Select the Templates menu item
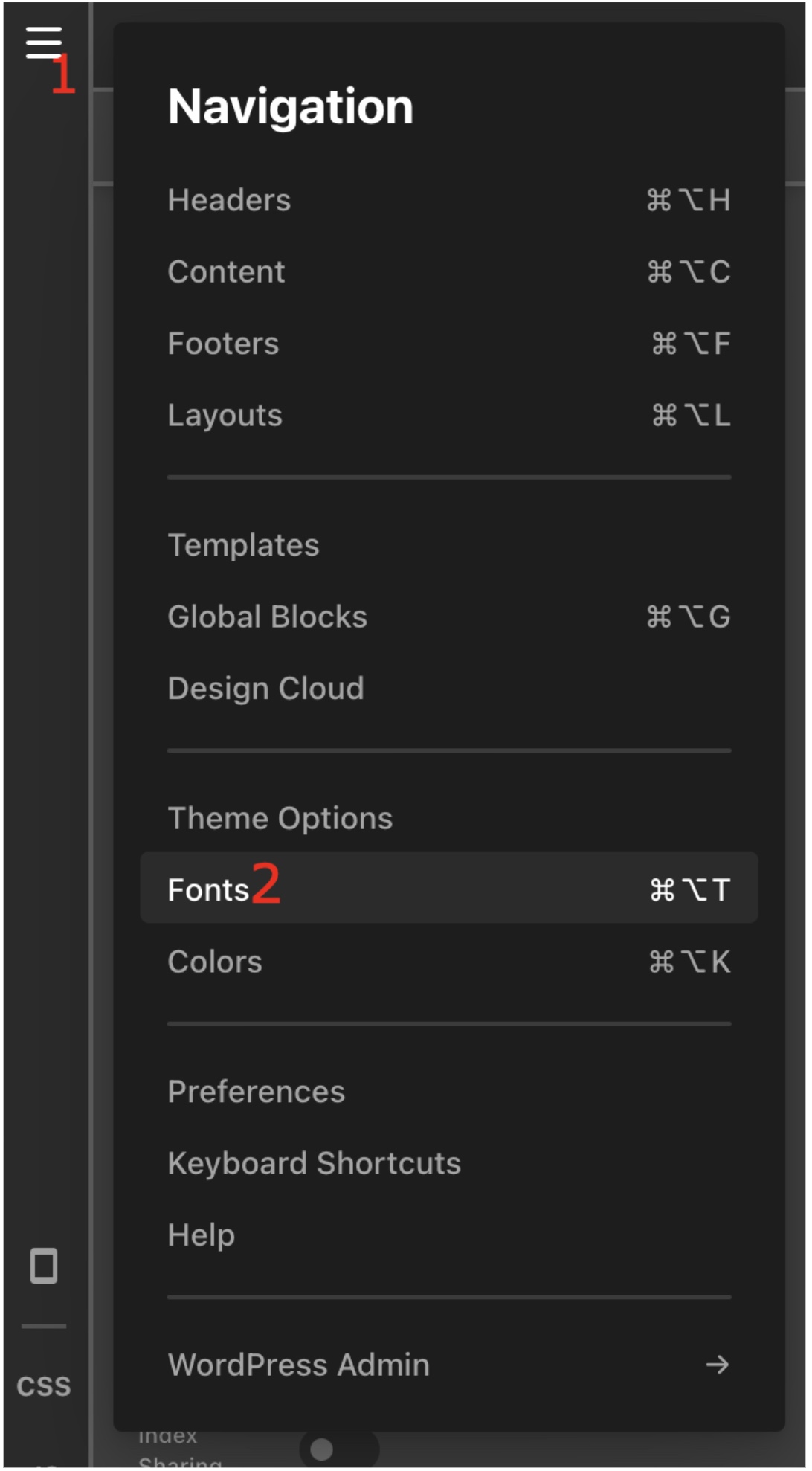This screenshot has width=812, height=1471. tap(449, 545)
